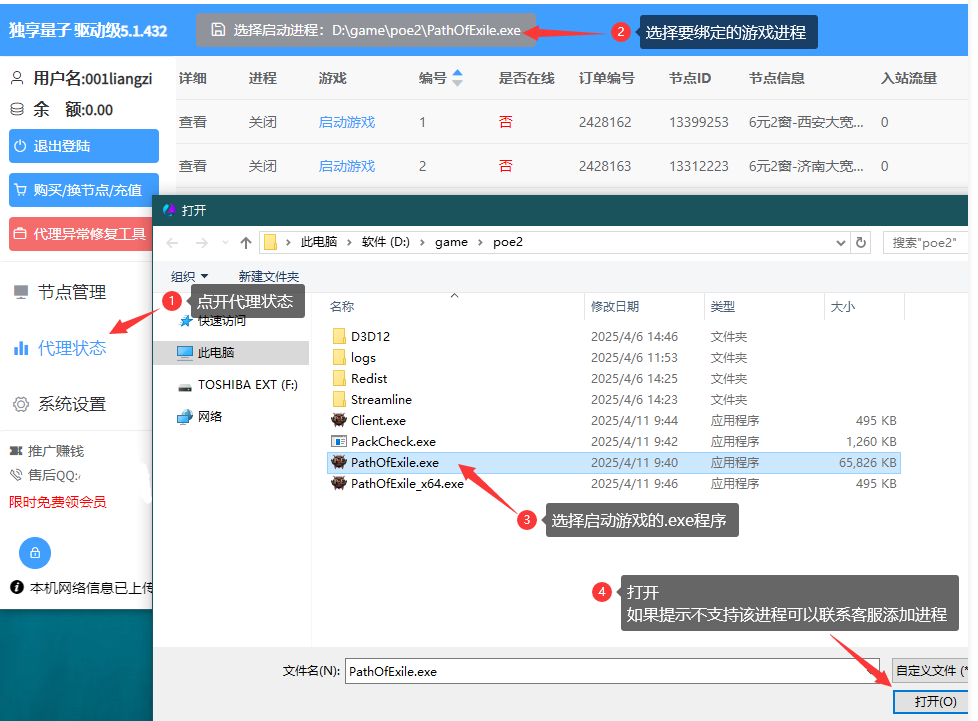Click the 节点管理 monitor icon
This screenshot has height=721, width=978.
pyautogui.click(x=21, y=292)
